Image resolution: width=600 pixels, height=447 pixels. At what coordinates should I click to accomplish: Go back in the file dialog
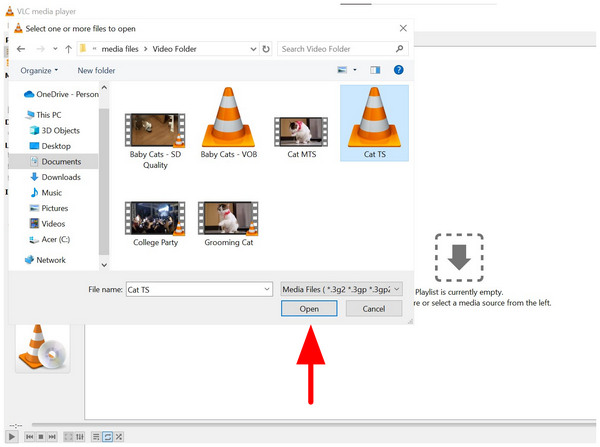[21, 49]
